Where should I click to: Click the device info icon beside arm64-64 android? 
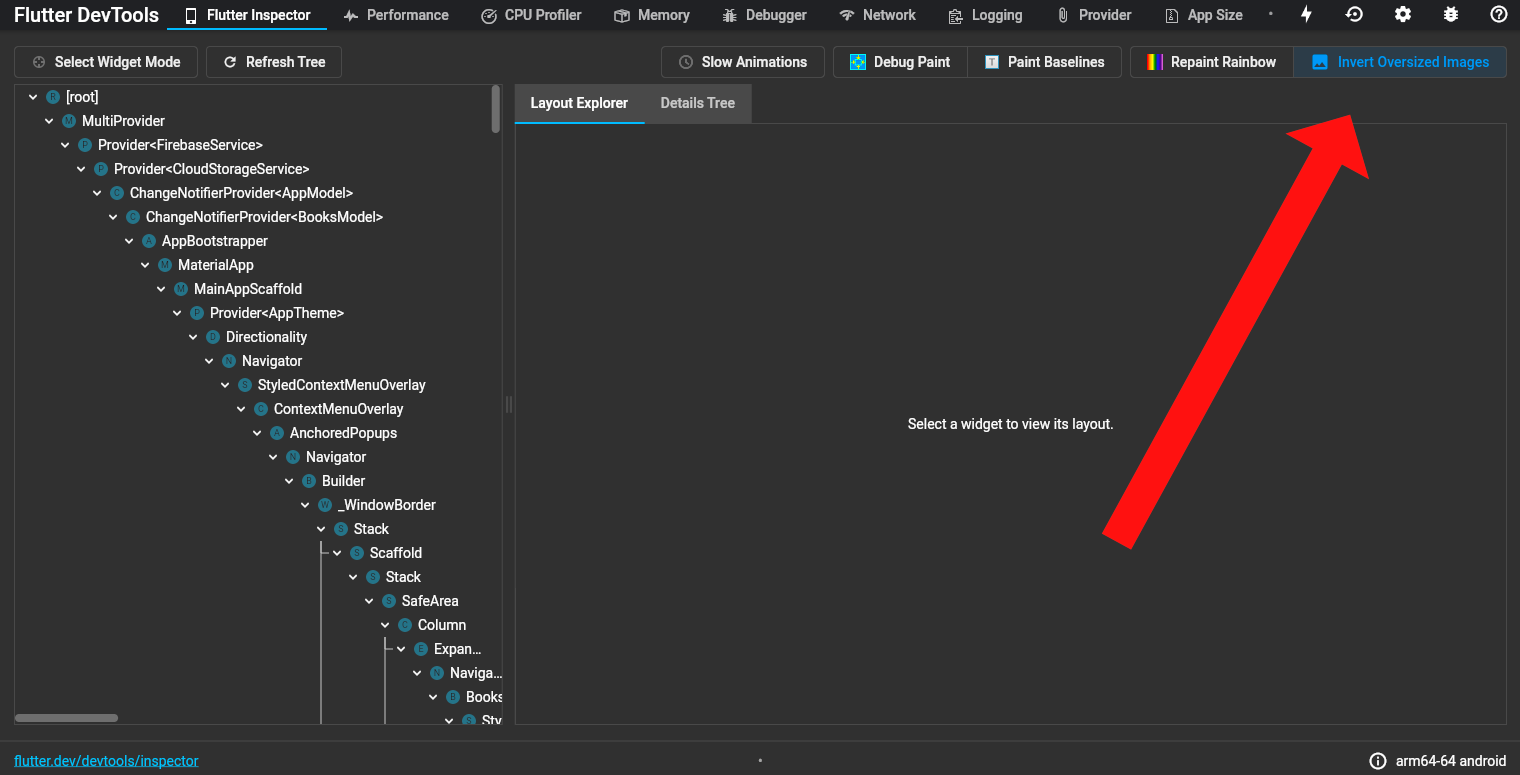1378,761
